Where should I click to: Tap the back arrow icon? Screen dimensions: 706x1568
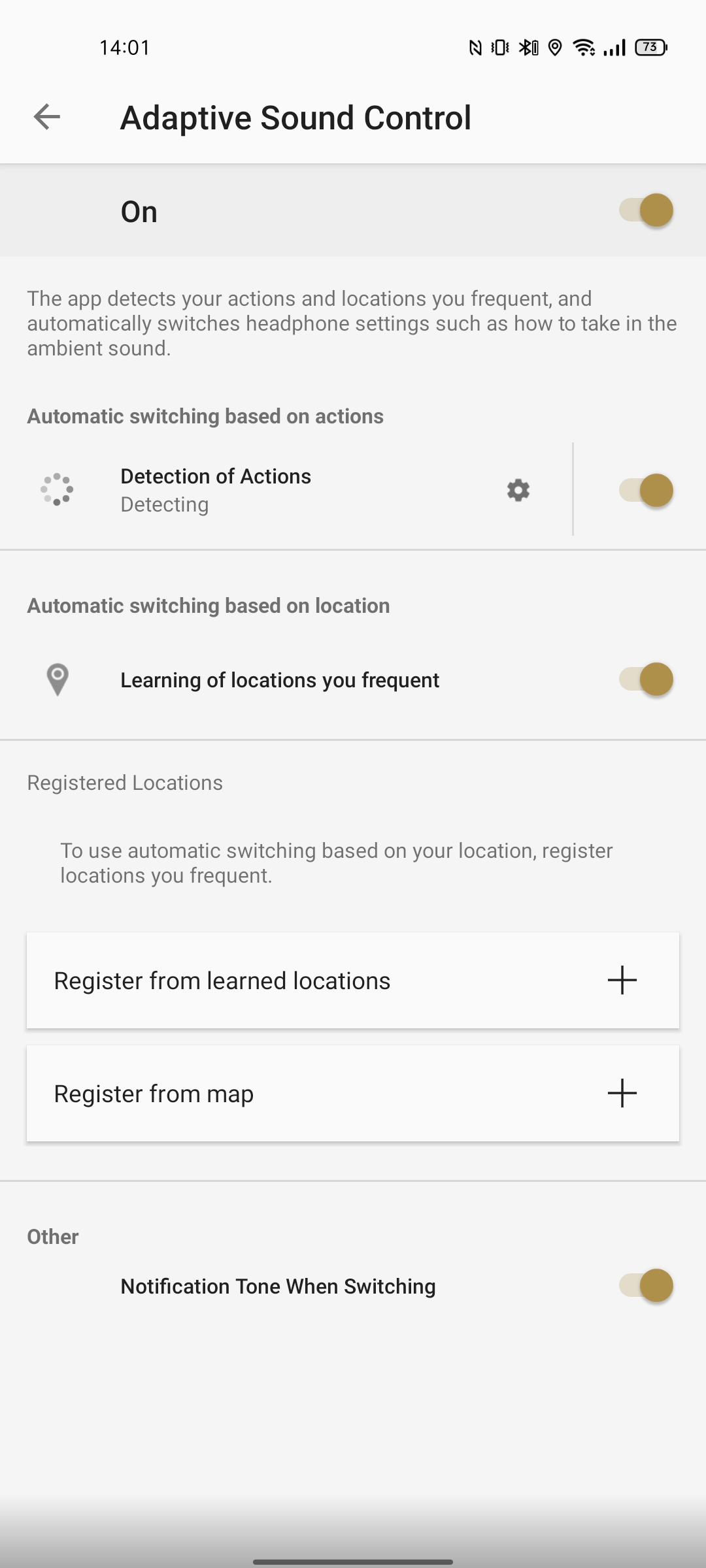[47, 118]
